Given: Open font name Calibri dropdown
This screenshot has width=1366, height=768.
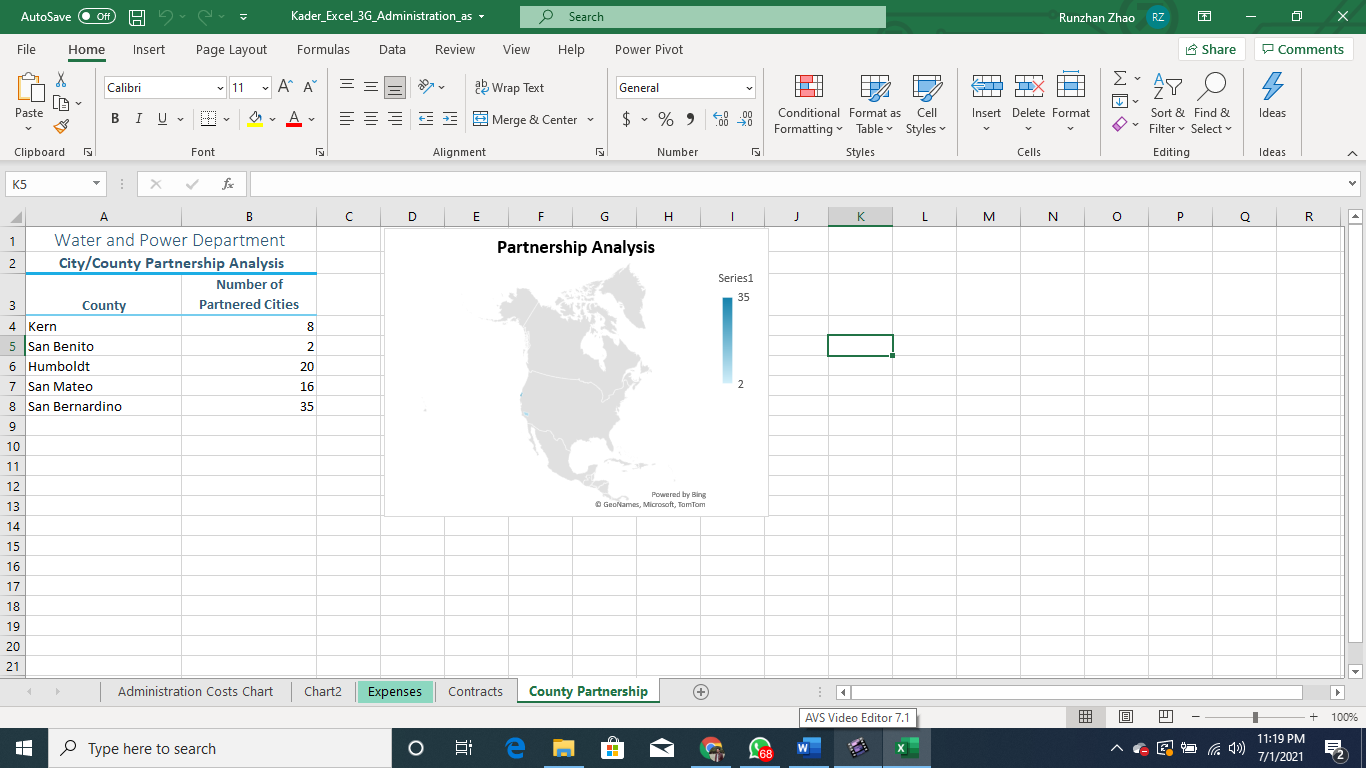Looking at the screenshot, I should click(x=220, y=88).
